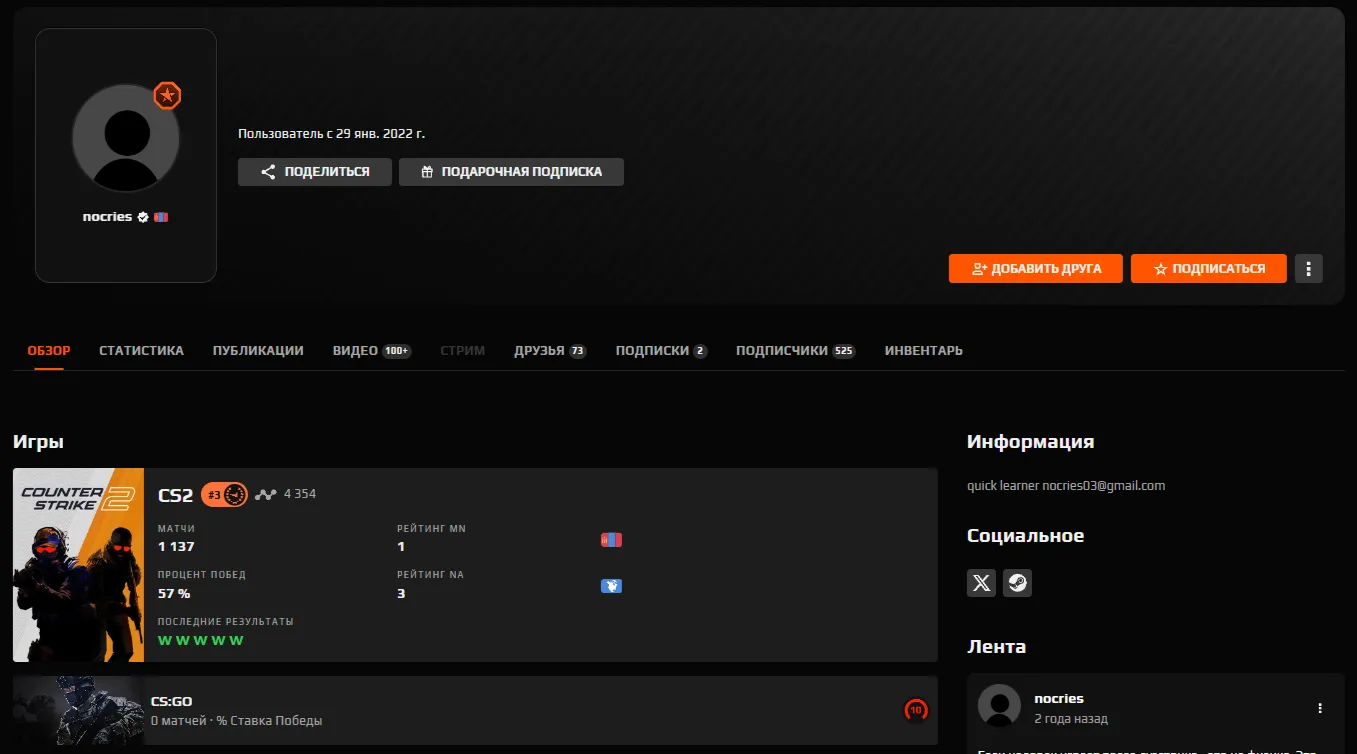Screen dimensions: 1357x754
Task: View the Друзья tab
Action: (x=550, y=351)
